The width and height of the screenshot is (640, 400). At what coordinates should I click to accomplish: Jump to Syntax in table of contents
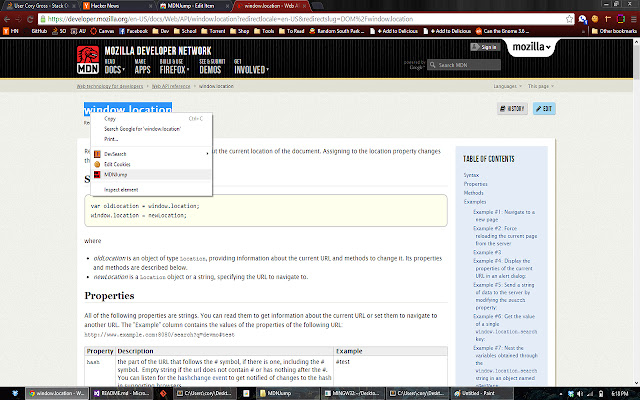(471, 175)
